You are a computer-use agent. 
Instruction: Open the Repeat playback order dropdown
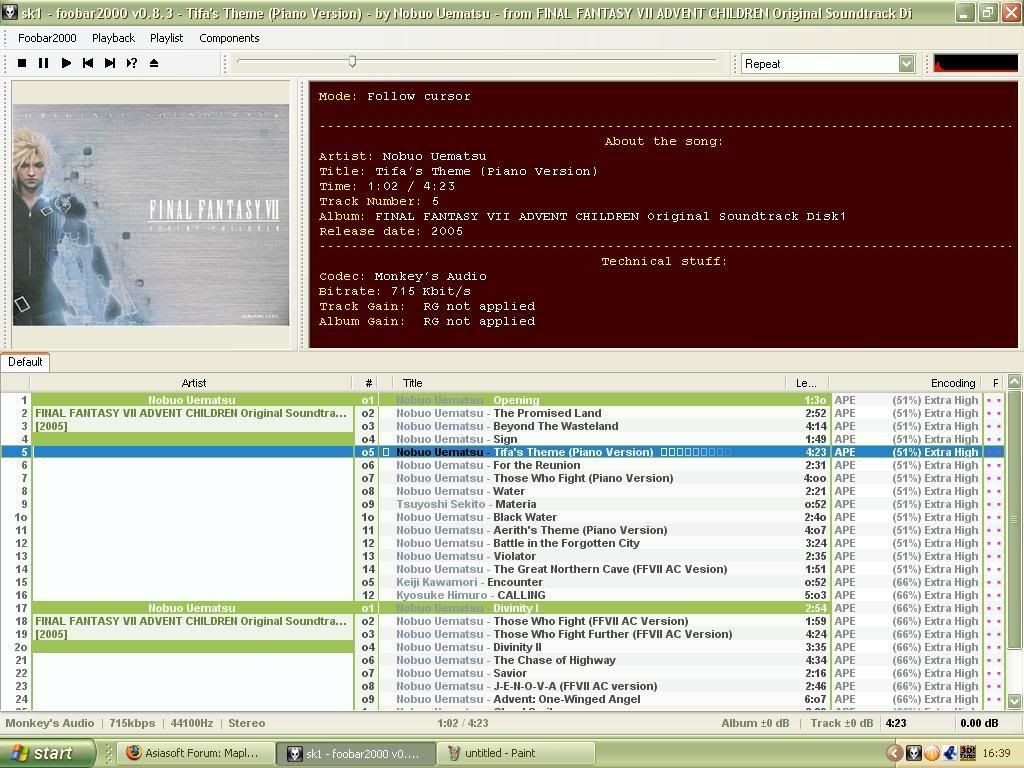[x=906, y=64]
